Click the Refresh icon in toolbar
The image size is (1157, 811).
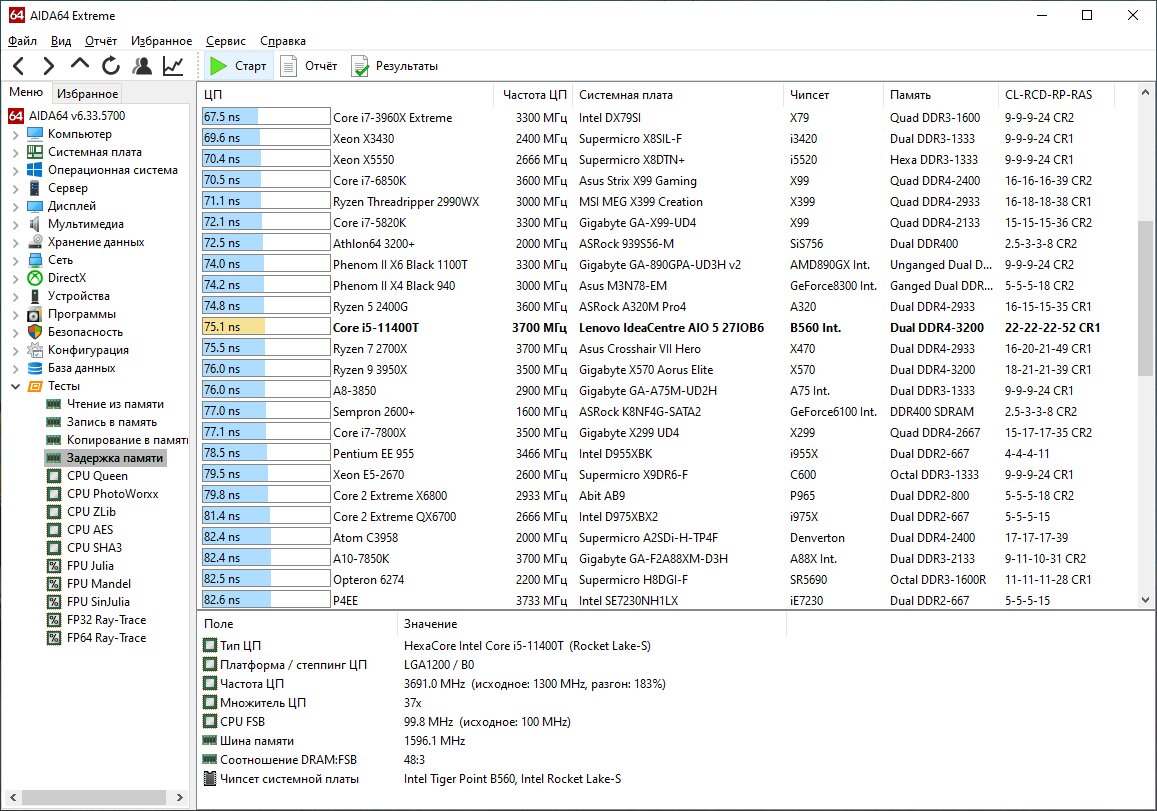[111, 66]
